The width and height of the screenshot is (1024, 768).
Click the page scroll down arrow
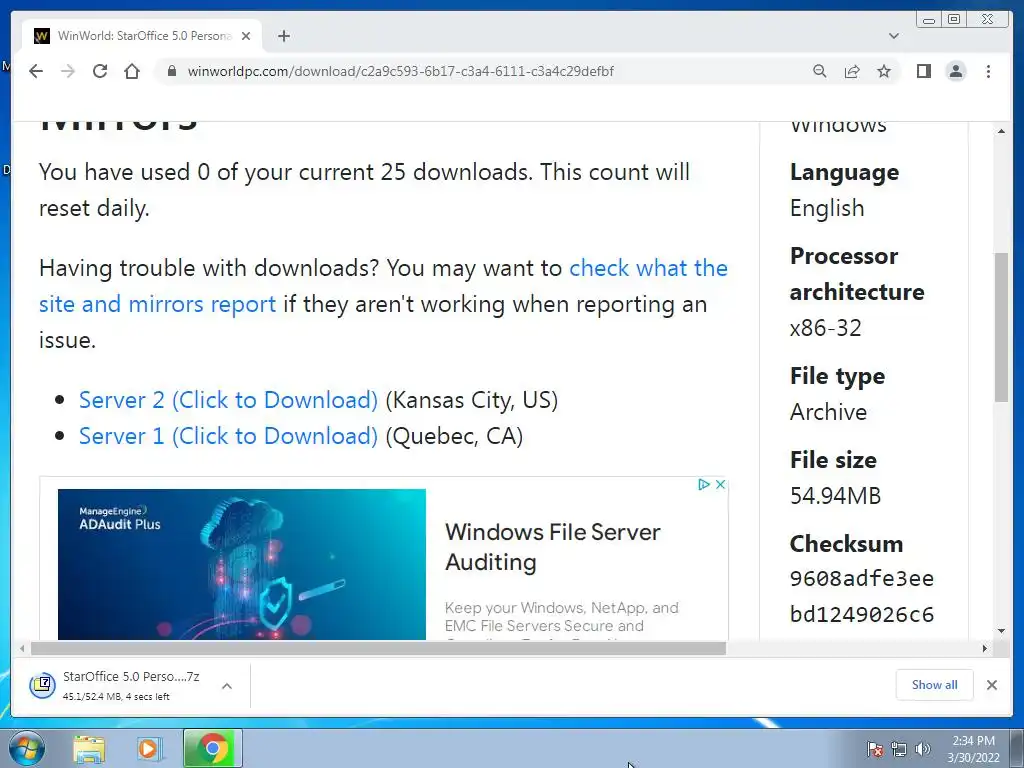coord(1001,631)
